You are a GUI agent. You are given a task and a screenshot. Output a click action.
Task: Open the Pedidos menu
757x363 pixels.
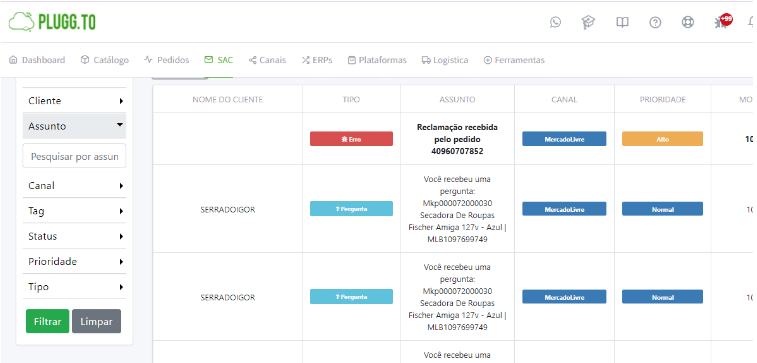click(x=167, y=60)
